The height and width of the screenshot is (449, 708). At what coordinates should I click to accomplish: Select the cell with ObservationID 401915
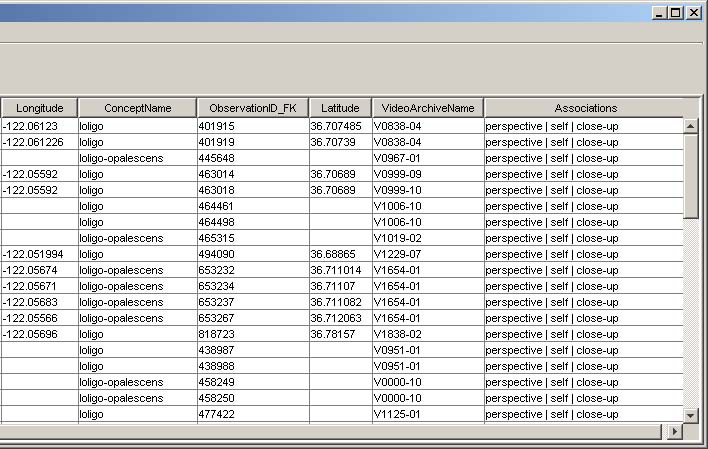252,126
